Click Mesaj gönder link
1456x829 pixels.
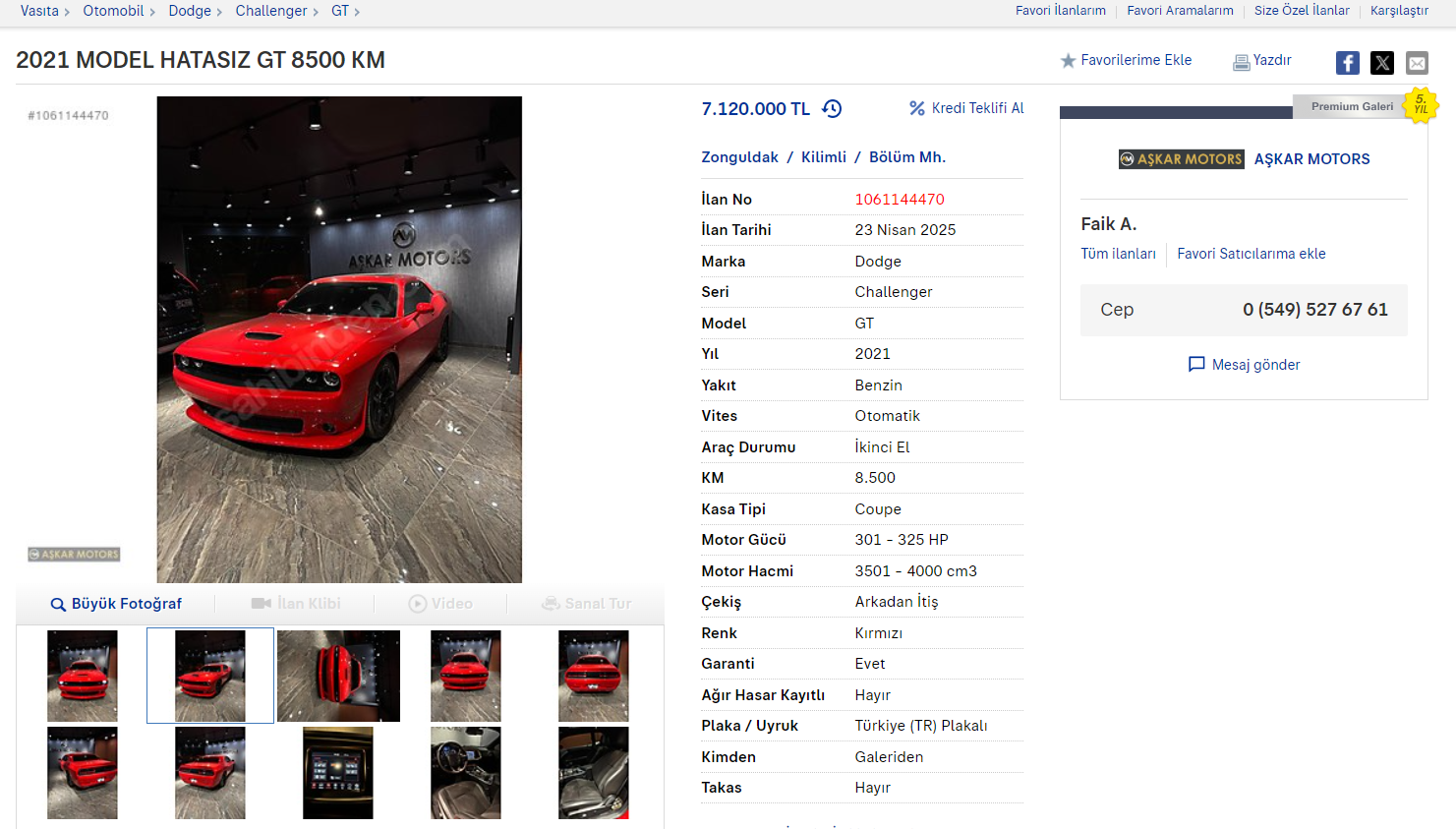tap(1255, 365)
